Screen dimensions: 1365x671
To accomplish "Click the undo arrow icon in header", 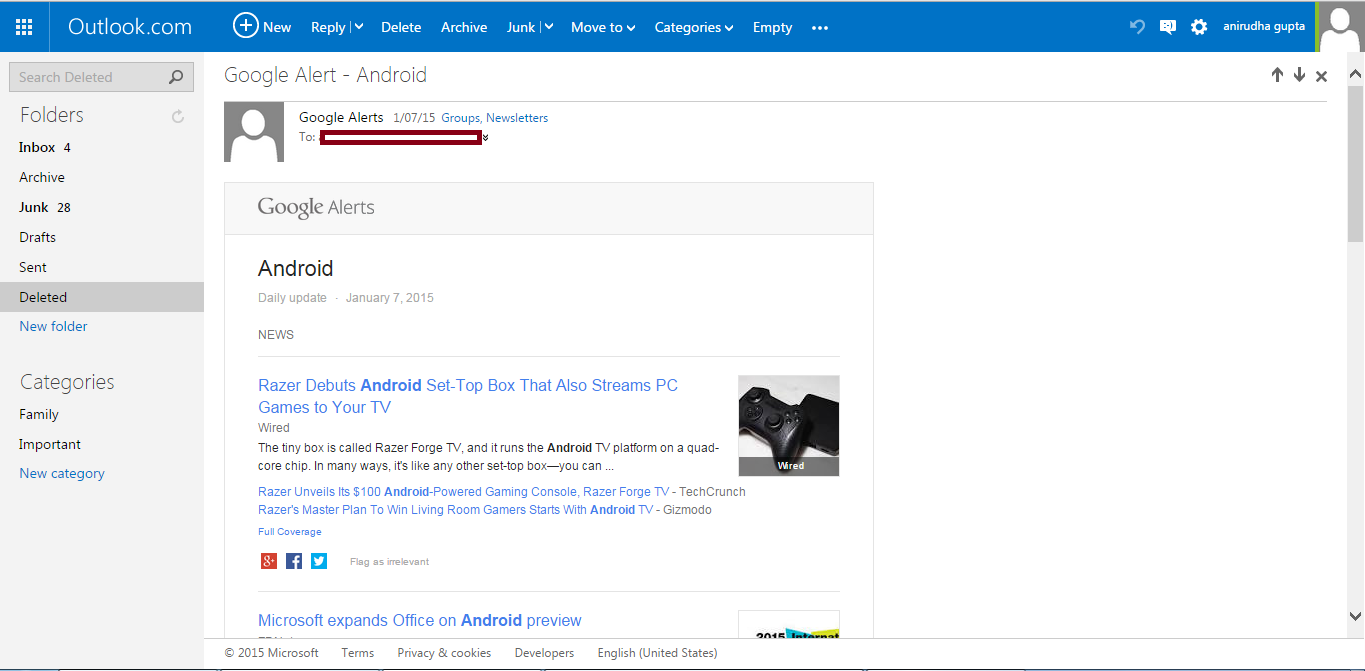I will pos(1137,27).
